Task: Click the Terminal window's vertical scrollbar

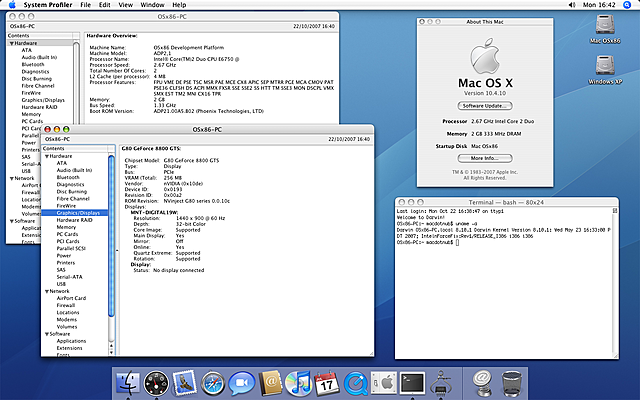Action: 615,283
